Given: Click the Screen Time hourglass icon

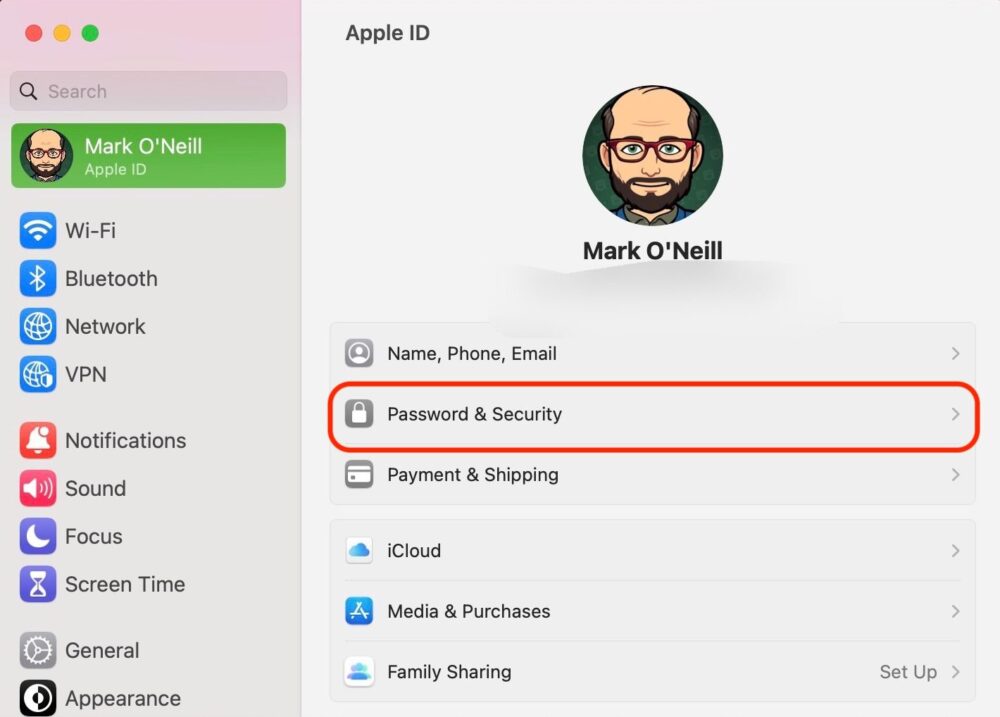Looking at the screenshot, I should coord(37,584).
